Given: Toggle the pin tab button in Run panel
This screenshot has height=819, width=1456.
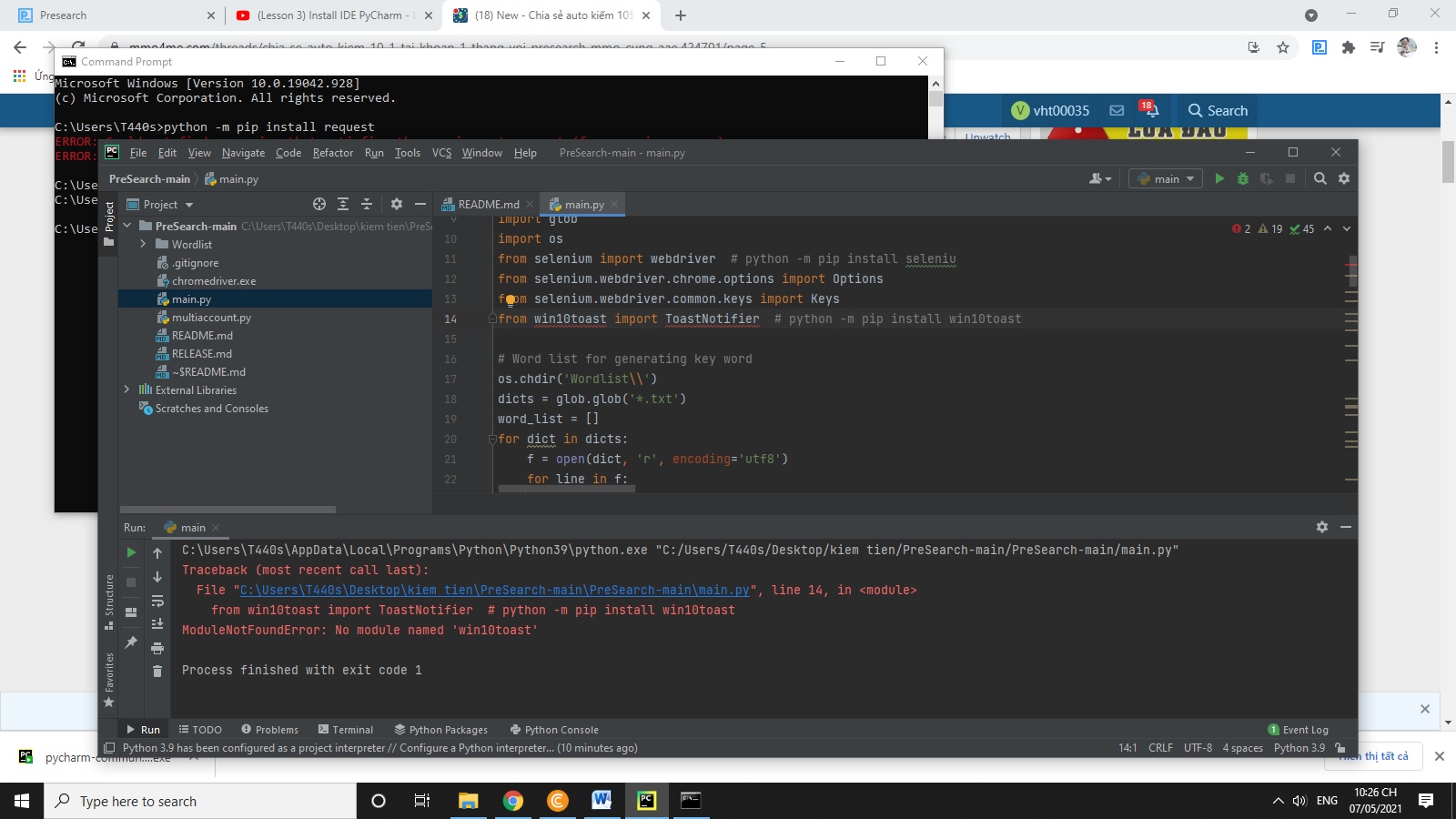Looking at the screenshot, I should tap(131, 642).
